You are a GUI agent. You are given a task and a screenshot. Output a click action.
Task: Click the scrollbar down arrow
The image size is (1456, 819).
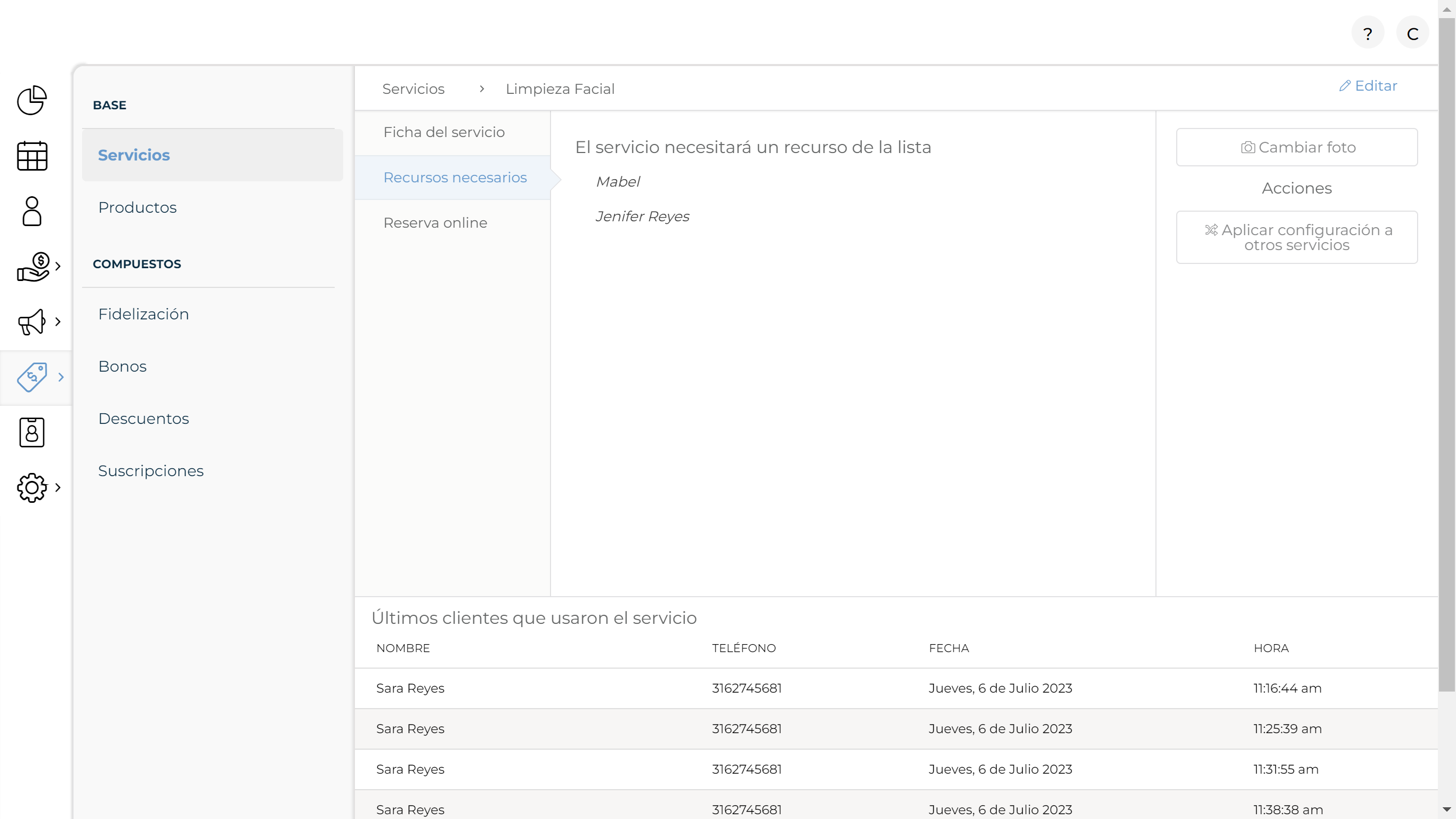(x=1446, y=809)
